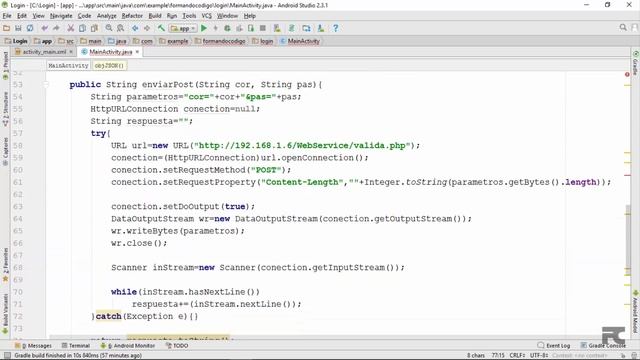
Task: Click the Open folder toolbar icon
Action: [x=6, y=28]
